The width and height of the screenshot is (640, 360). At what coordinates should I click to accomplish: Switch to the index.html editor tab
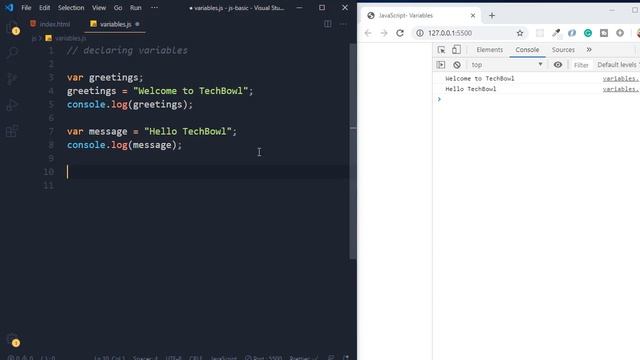[50, 24]
